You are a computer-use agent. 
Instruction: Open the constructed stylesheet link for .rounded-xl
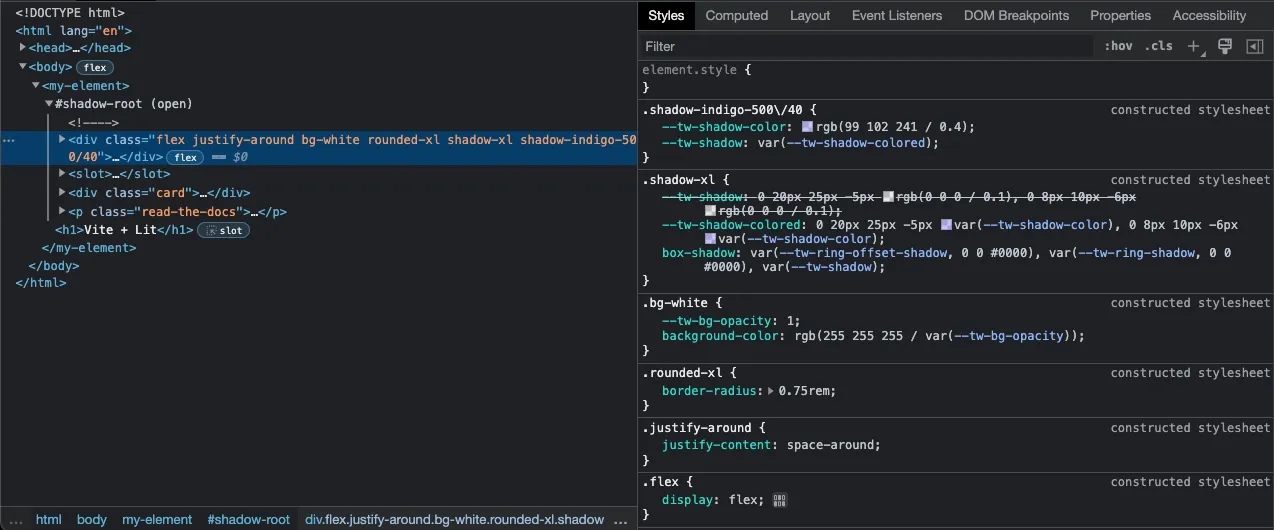coord(1190,373)
